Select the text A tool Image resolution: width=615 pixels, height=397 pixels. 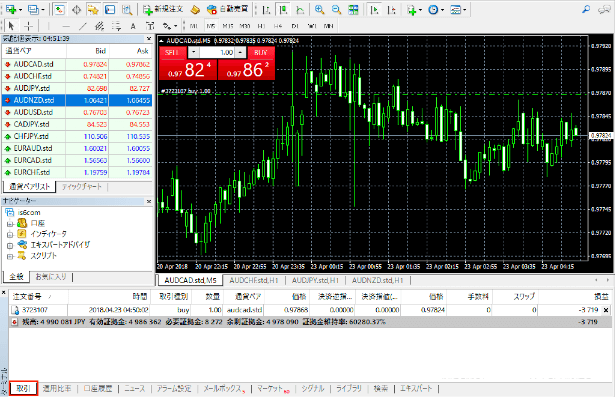coord(133,26)
